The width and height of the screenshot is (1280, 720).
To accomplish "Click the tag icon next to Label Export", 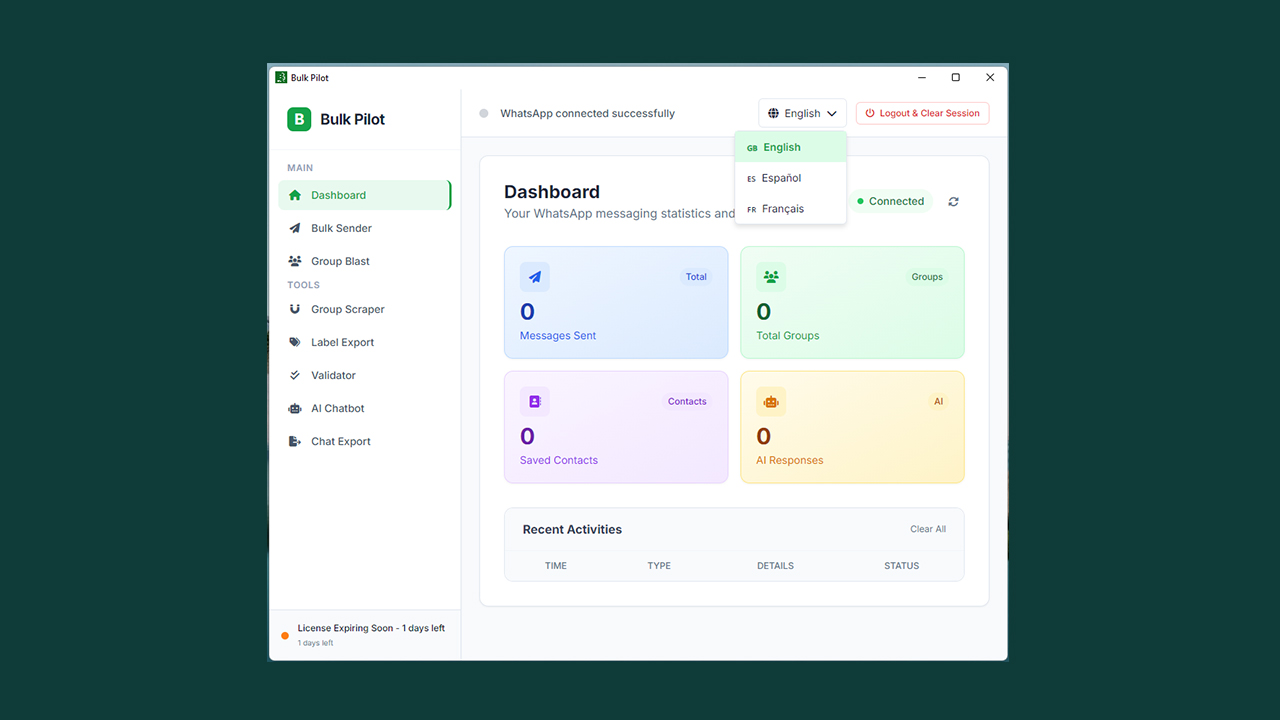I will pos(294,342).
